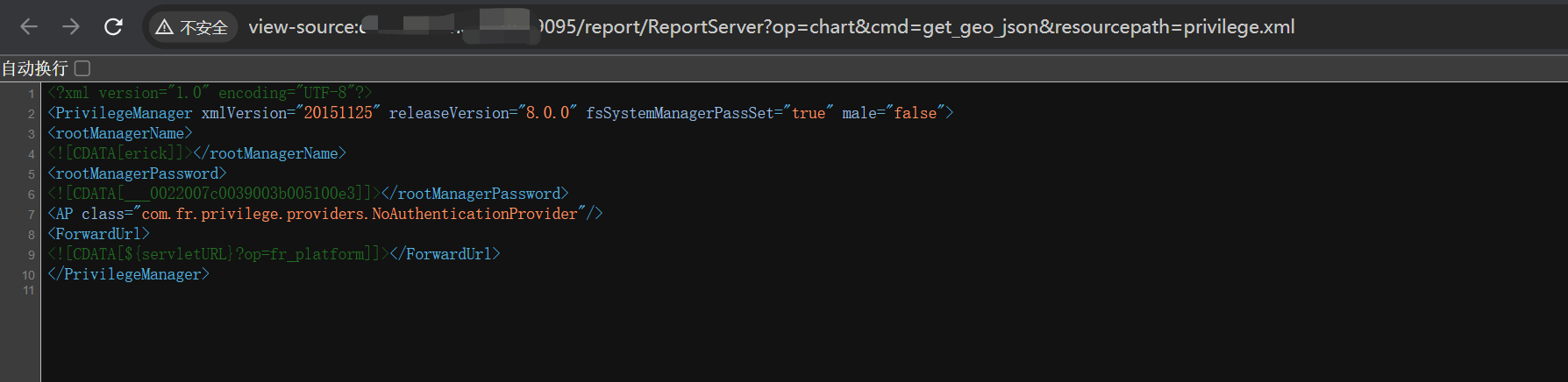Enable the 自动换行 line wrap checkbox
The width and height of the screenshot is (1568, 382).
[82, 68]
